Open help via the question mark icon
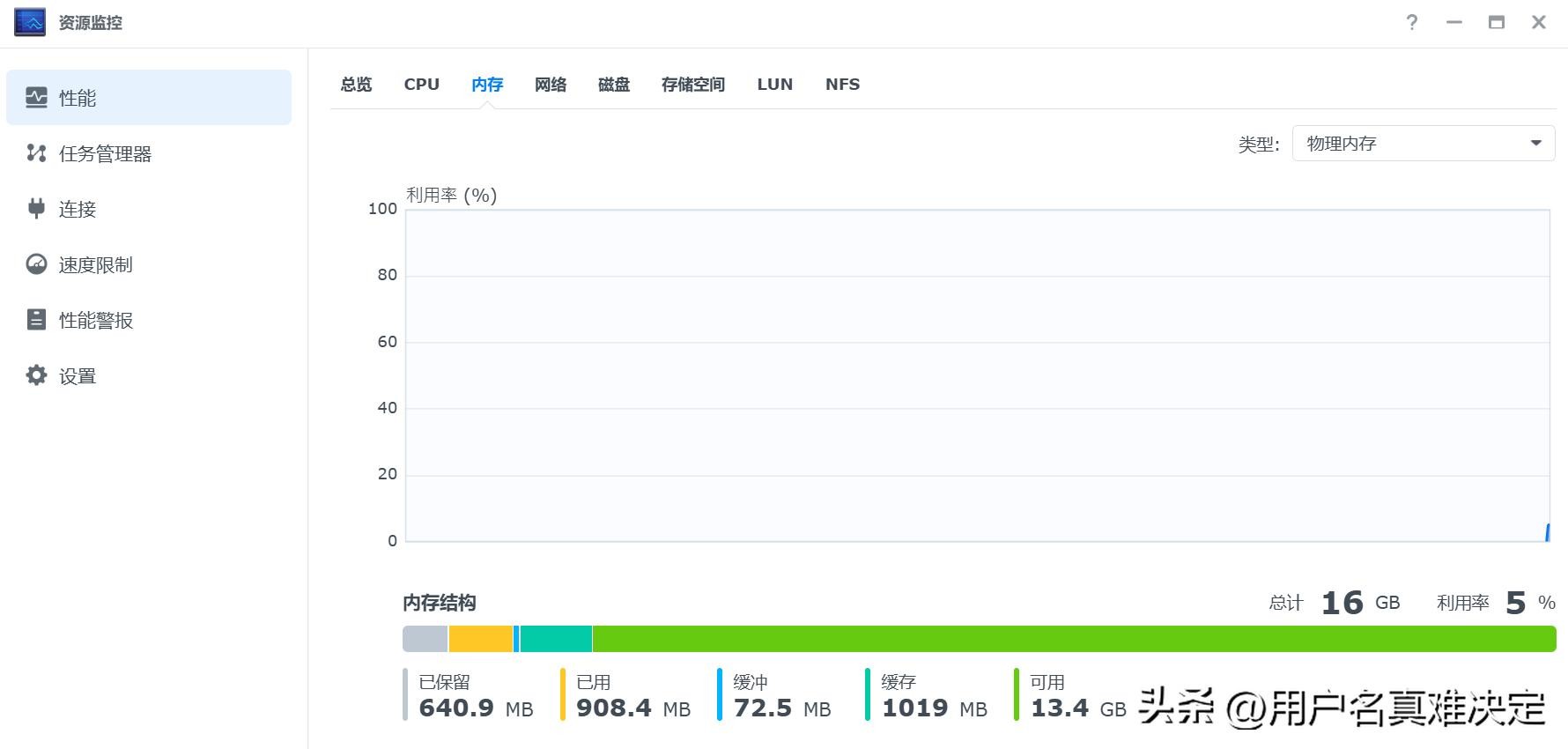Image resolution: width=1568 pixels, height=749 pixels. [1412, 23]
